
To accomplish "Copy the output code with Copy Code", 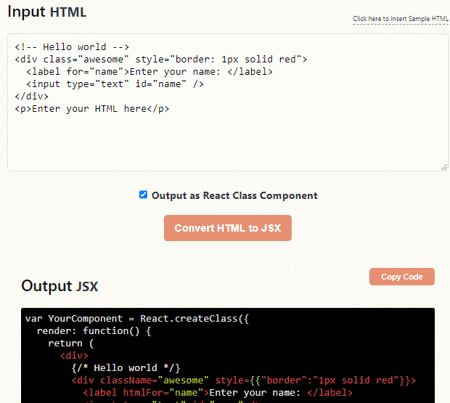I will tap(402, 277).
